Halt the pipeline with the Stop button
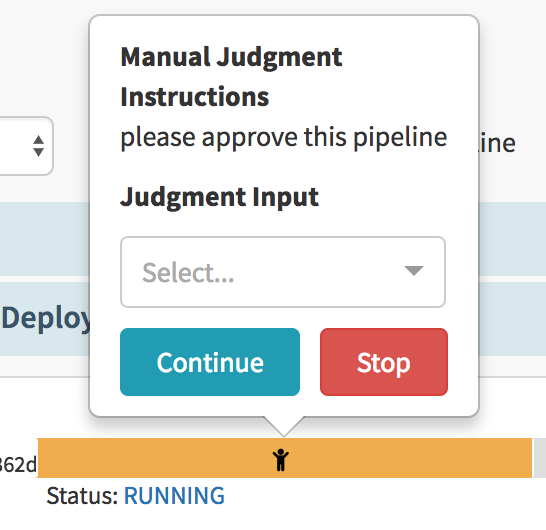546x530 pixels. pos(384,362)
